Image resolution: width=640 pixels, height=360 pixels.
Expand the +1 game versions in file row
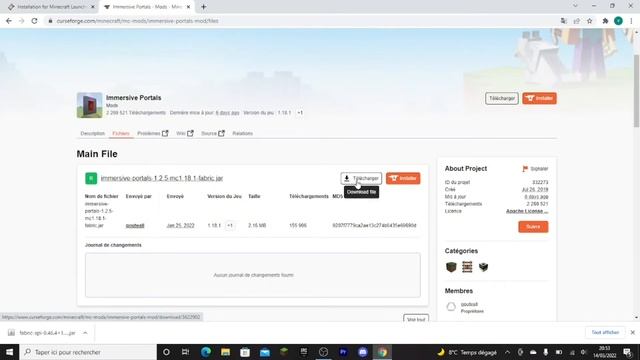(230, 225)
